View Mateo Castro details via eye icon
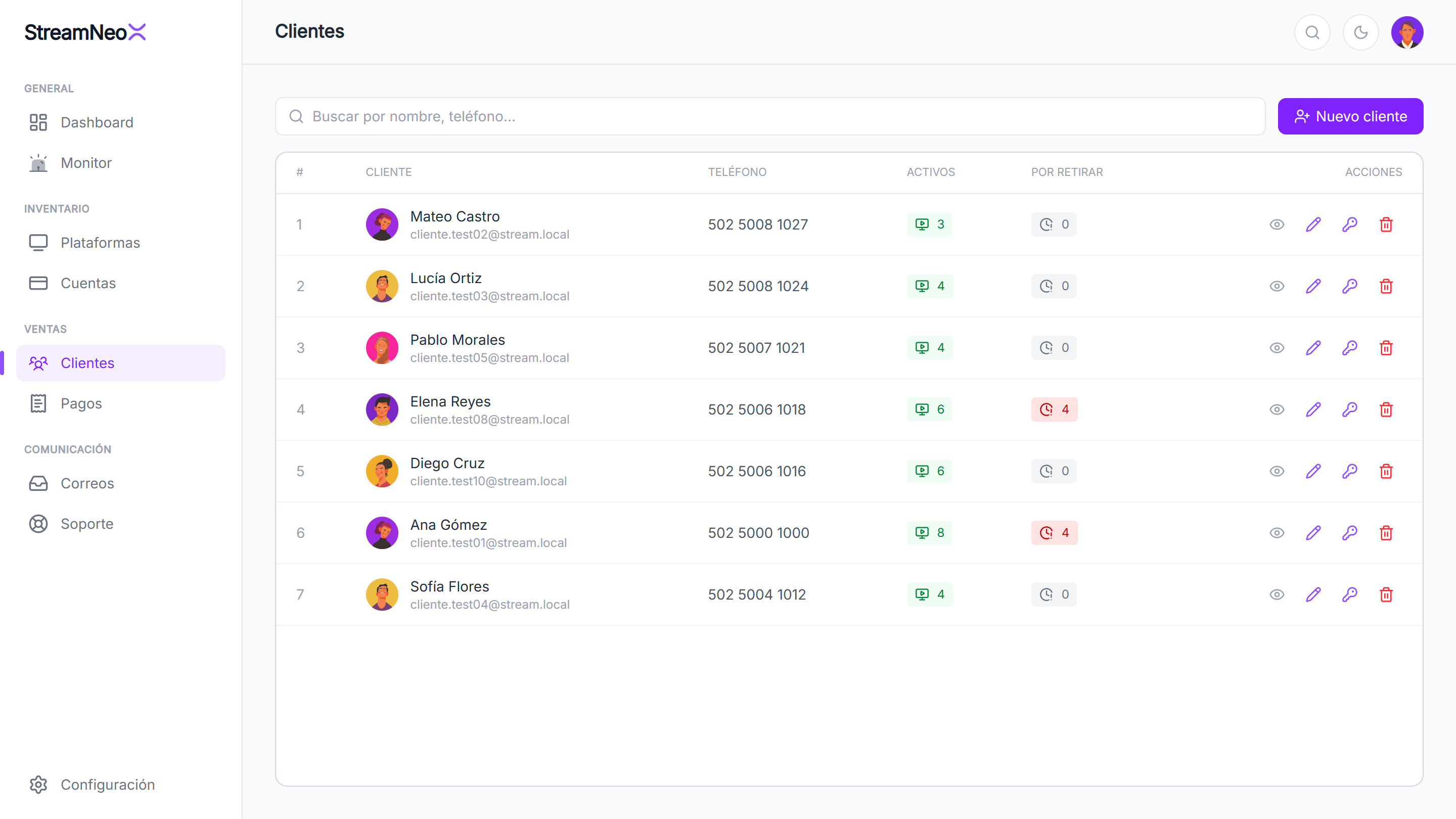This screenshot has height=819, width=1456. pyautogui.click(x=1277, y=224)
